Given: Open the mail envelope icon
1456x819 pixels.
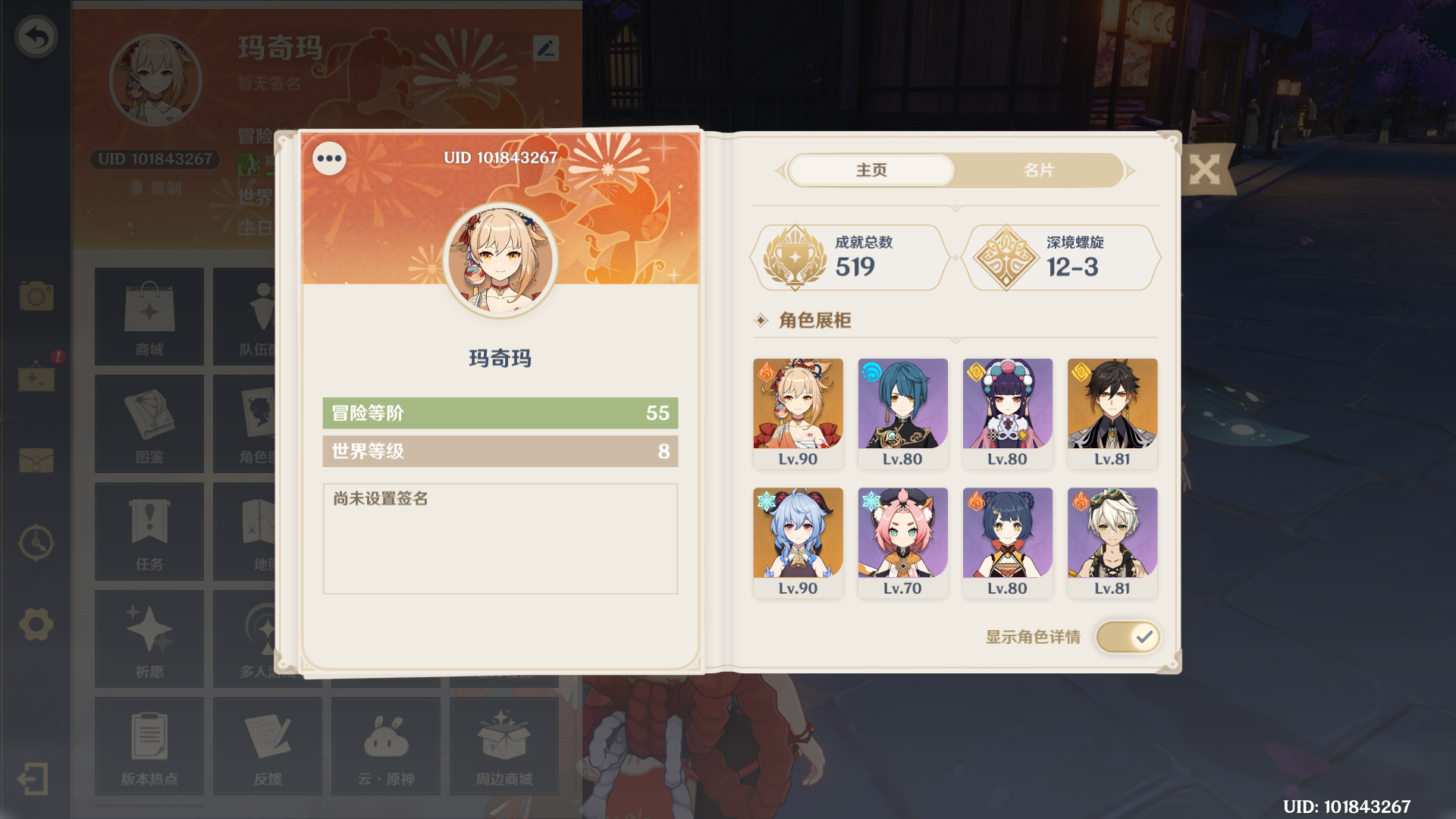Looking at the screenshot, I should tap(36, 460).
